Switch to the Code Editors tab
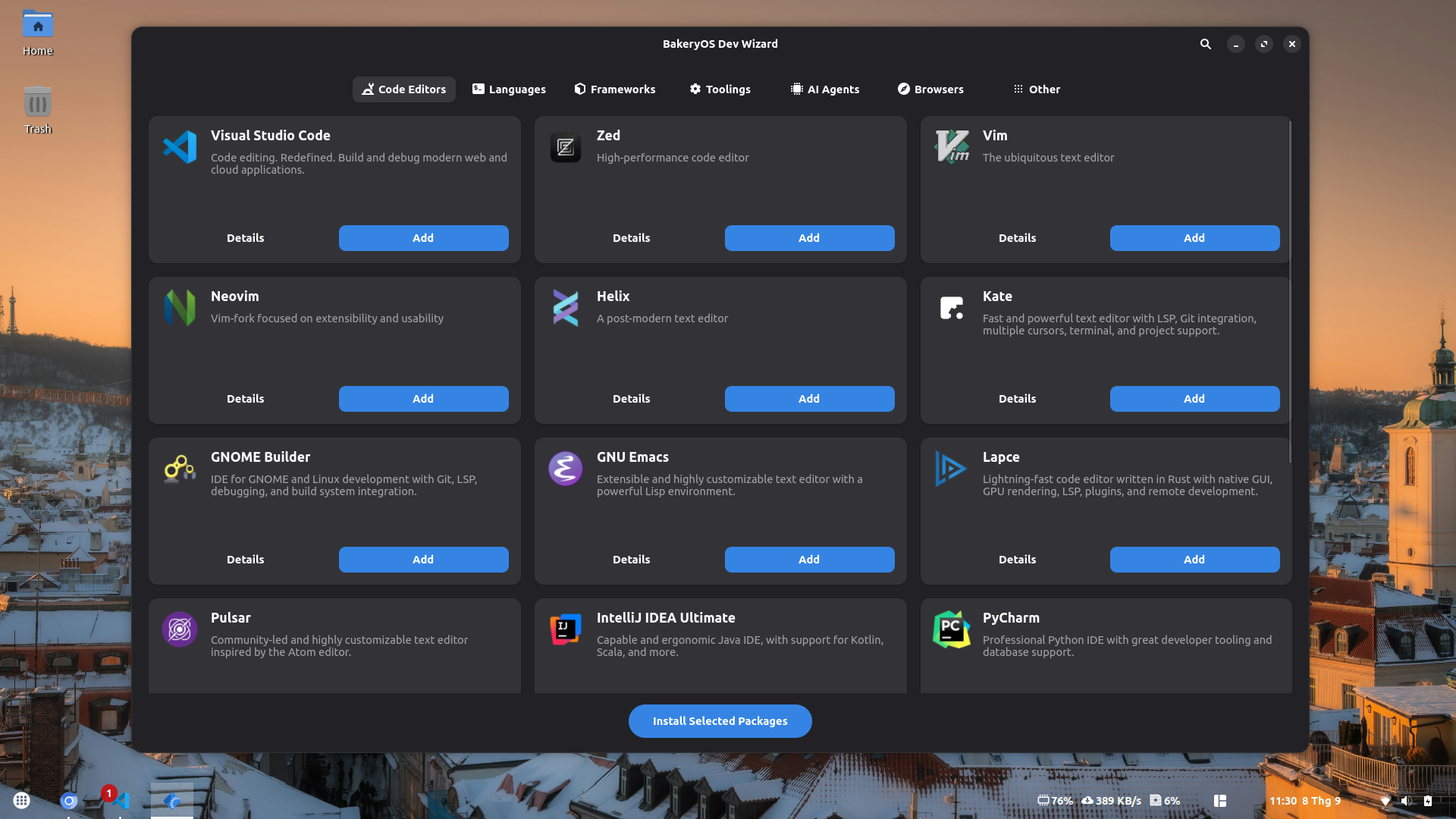1456x819 pixels. coord(404,89)
